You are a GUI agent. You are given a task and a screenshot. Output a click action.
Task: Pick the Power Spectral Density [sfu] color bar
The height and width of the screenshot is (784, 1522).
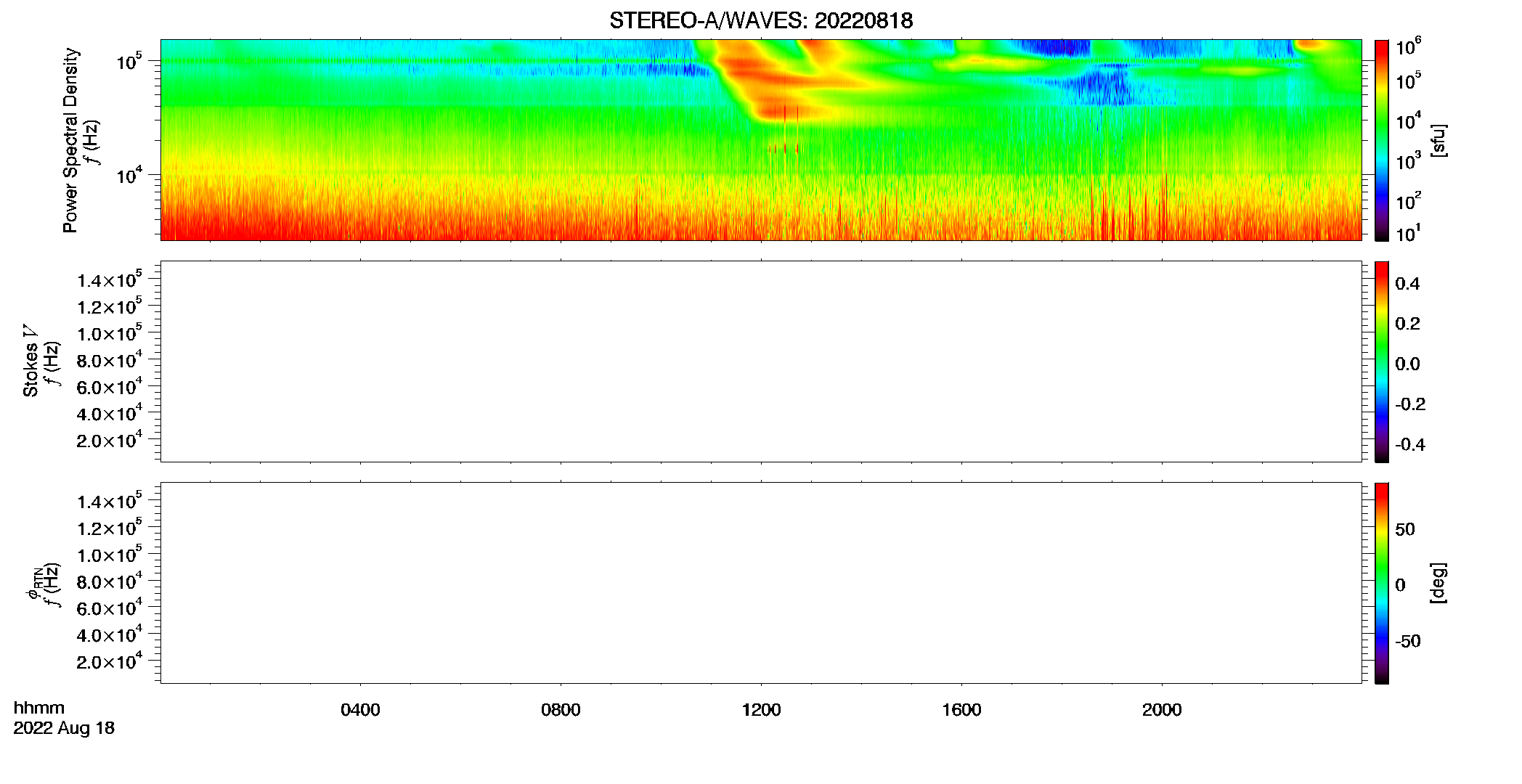[1381, 139]
